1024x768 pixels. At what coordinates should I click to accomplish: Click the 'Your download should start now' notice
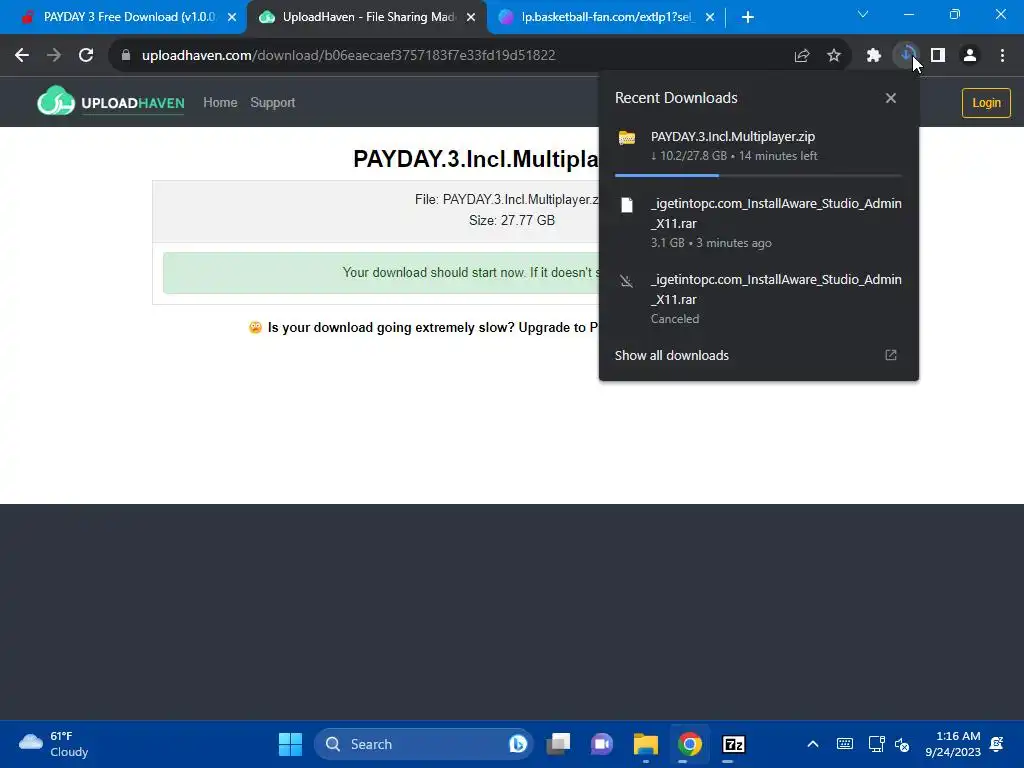(x=380, y=273)
